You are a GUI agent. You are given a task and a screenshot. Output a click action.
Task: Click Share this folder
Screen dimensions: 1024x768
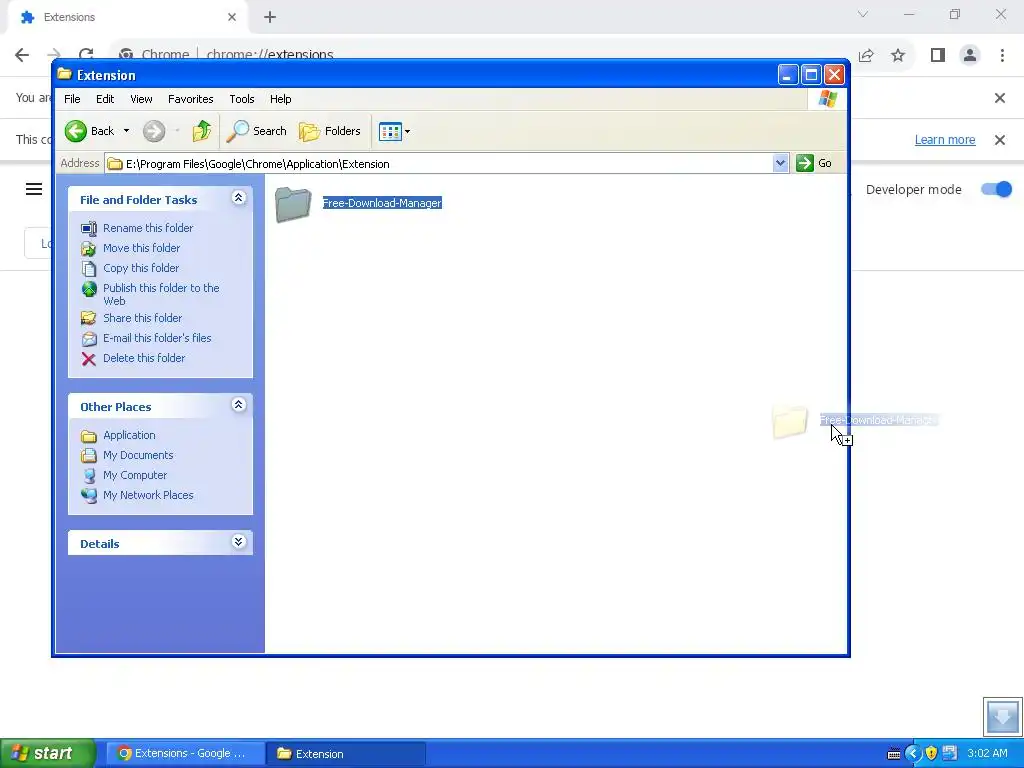[x=142, y=318]
